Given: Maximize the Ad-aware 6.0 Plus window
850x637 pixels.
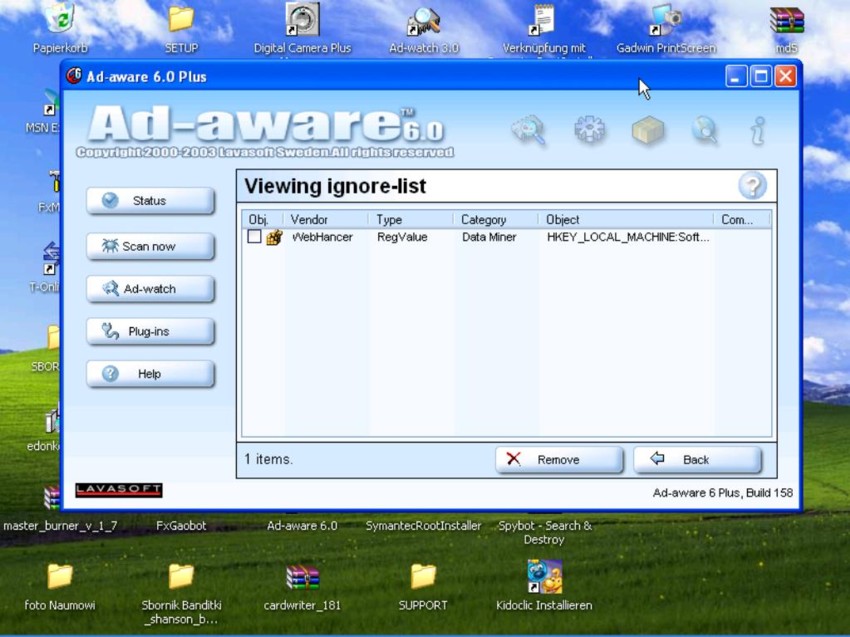Looking at the screenshot, I should pos(761,76).
